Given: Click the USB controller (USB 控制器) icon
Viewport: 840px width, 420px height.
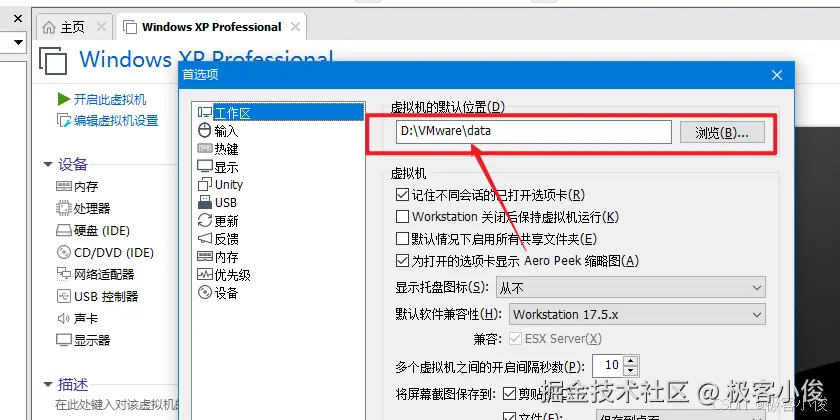Looking at the screenshot, I should point(63,296).
